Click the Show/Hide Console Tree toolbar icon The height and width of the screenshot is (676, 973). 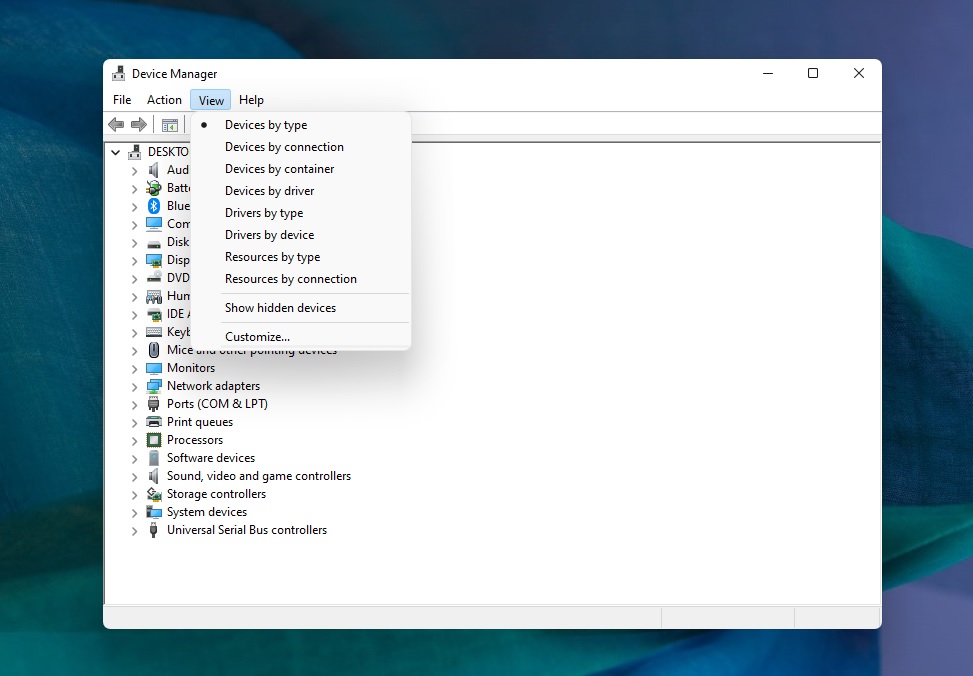point(170,125)
